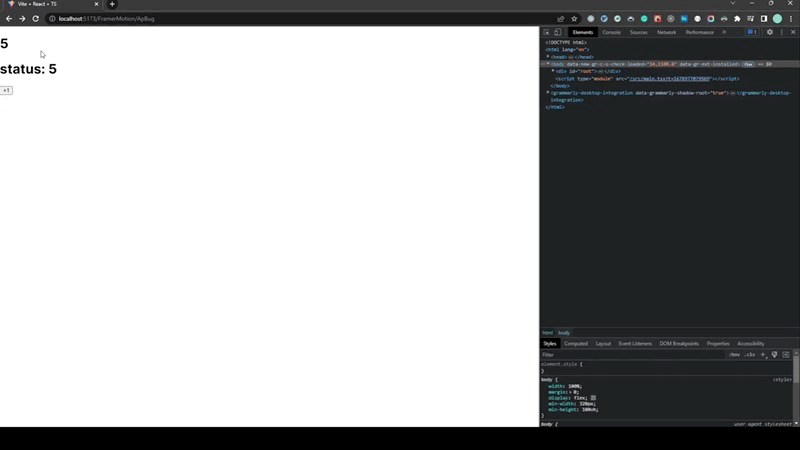Select the Vite + React + TS tab

pyautogui.click(x=51, y=4)
